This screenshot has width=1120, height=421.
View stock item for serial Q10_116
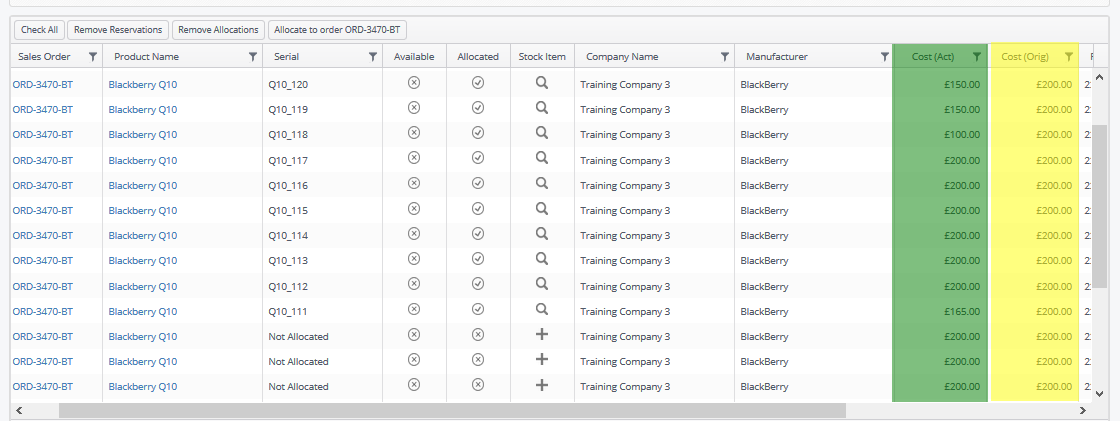pos(542,184)
